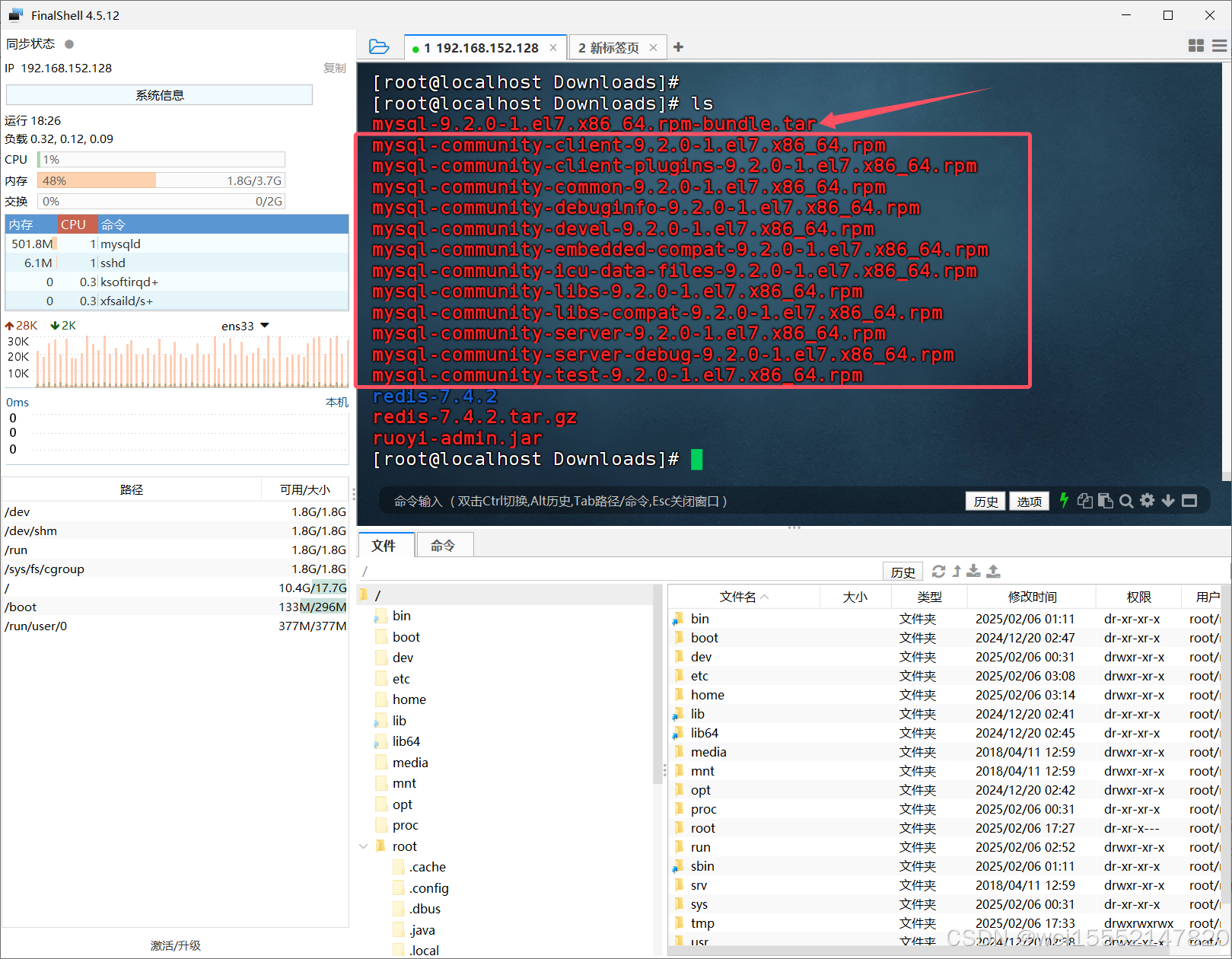Close the 新标签页 tab
The height and width of the screenshot is (959, 1232).
pos(653,47)
